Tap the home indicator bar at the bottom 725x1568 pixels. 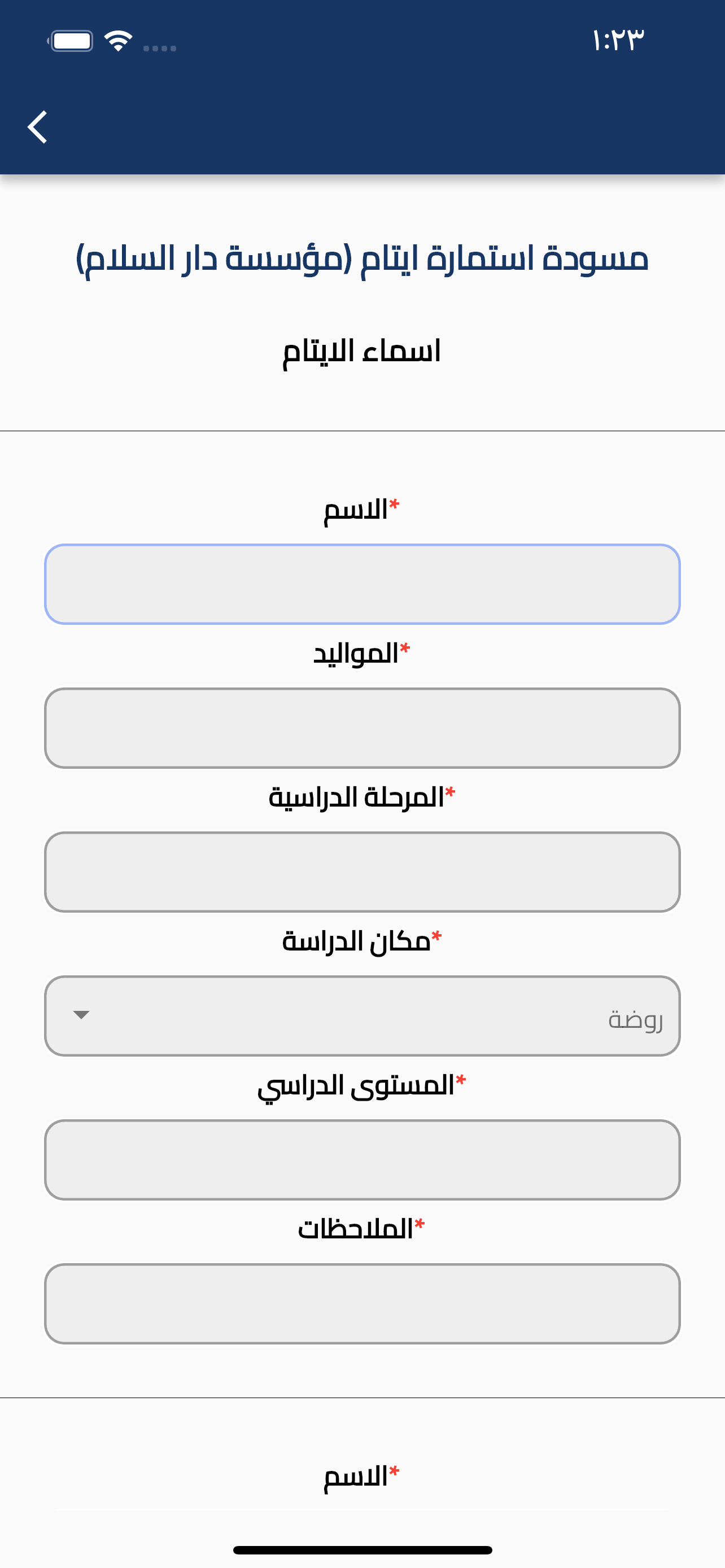pyautogui.click(x=362, y=1551)
